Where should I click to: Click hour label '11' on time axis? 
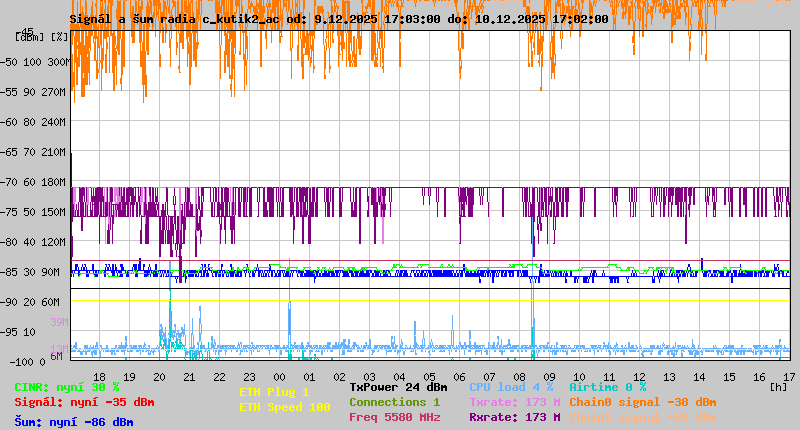609,377
